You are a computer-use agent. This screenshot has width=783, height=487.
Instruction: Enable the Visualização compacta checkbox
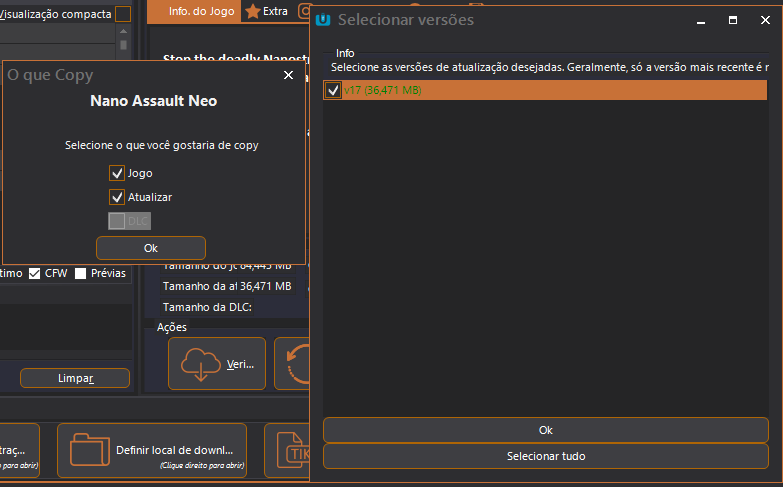(123, 14)
